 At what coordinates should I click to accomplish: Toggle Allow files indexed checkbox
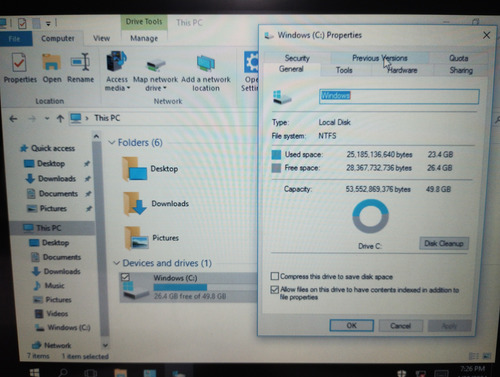(274, 289)
